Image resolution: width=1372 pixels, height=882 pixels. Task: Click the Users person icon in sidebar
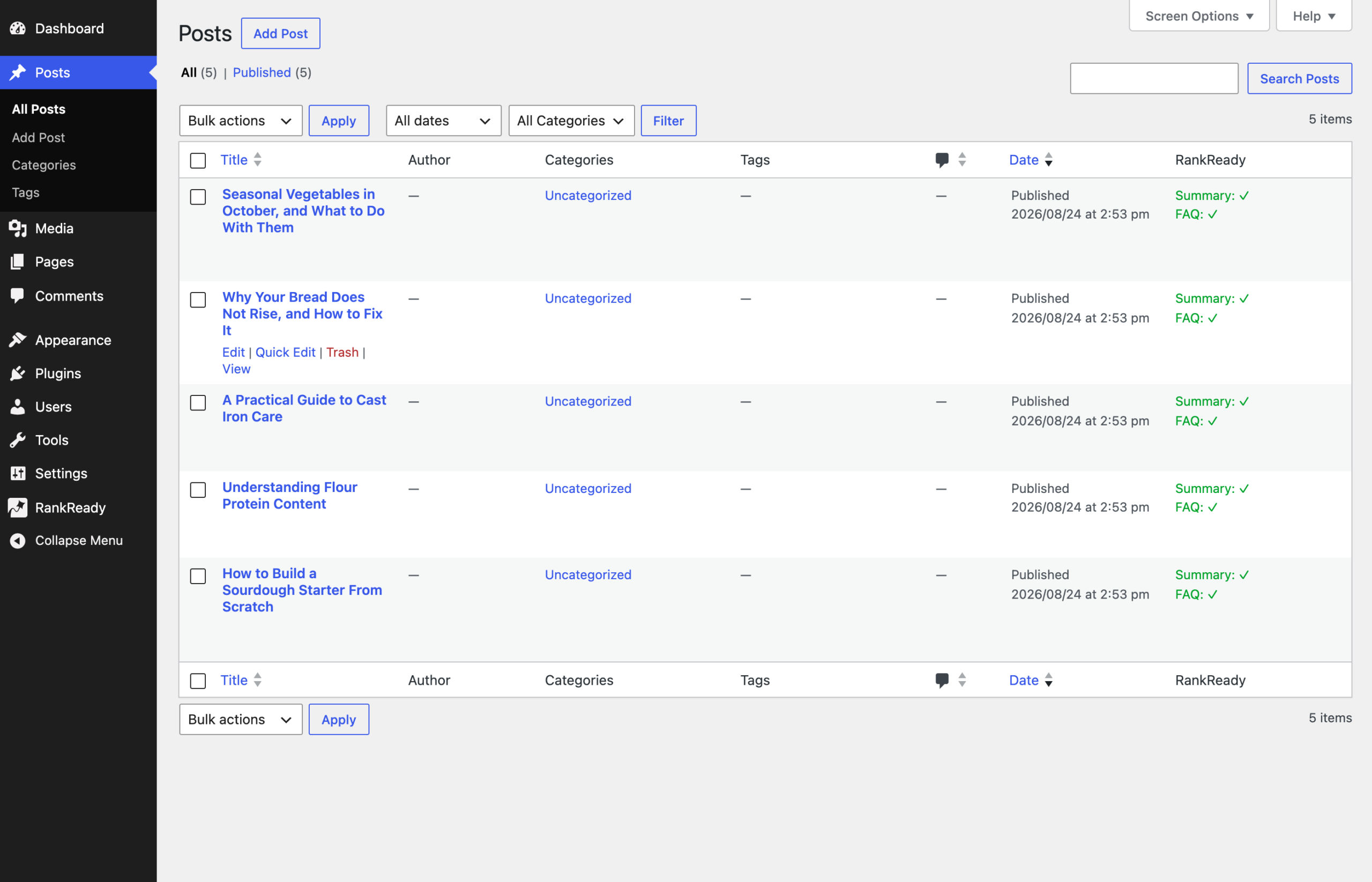(18, 406)
